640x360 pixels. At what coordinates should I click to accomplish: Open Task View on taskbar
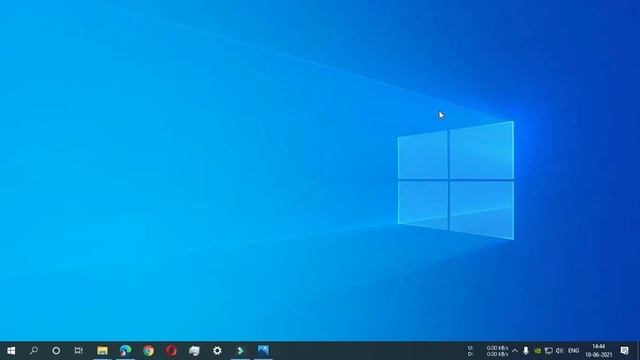[x=79, y=351]
